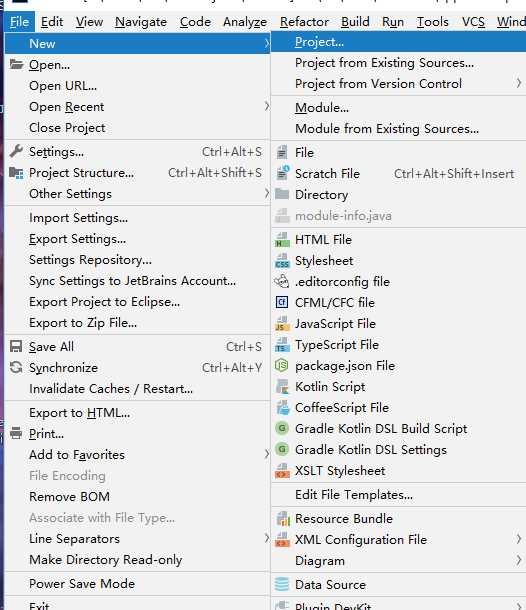Click the JavaScript File icon

pos(282,324)
